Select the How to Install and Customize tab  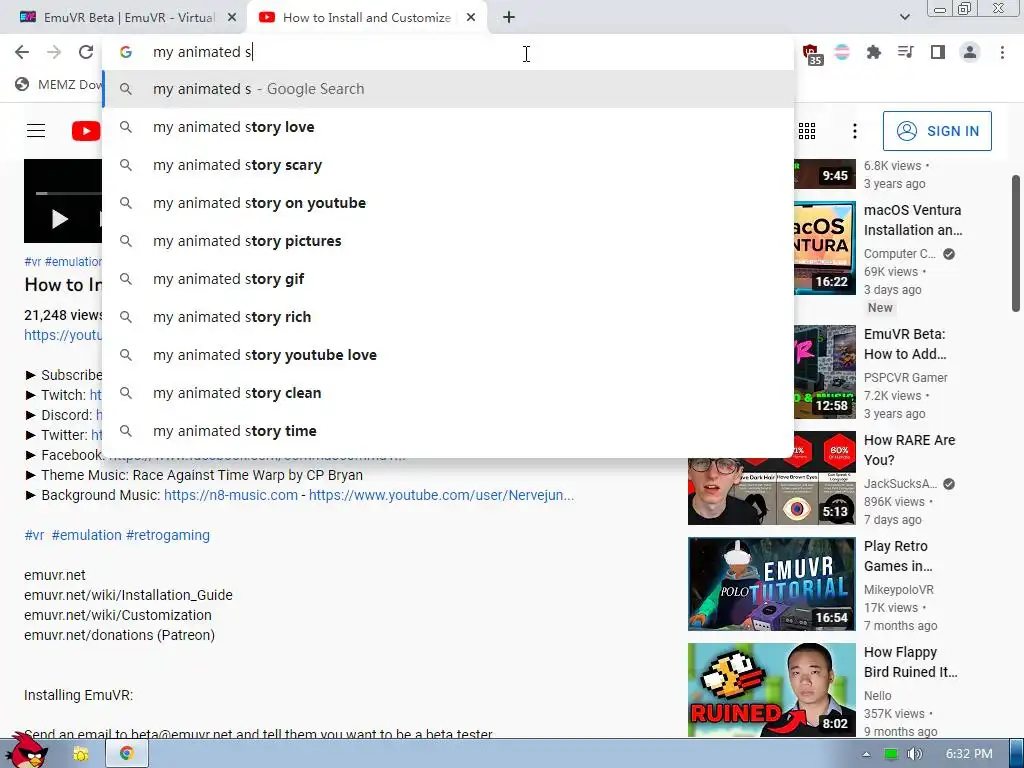point(367,18)
